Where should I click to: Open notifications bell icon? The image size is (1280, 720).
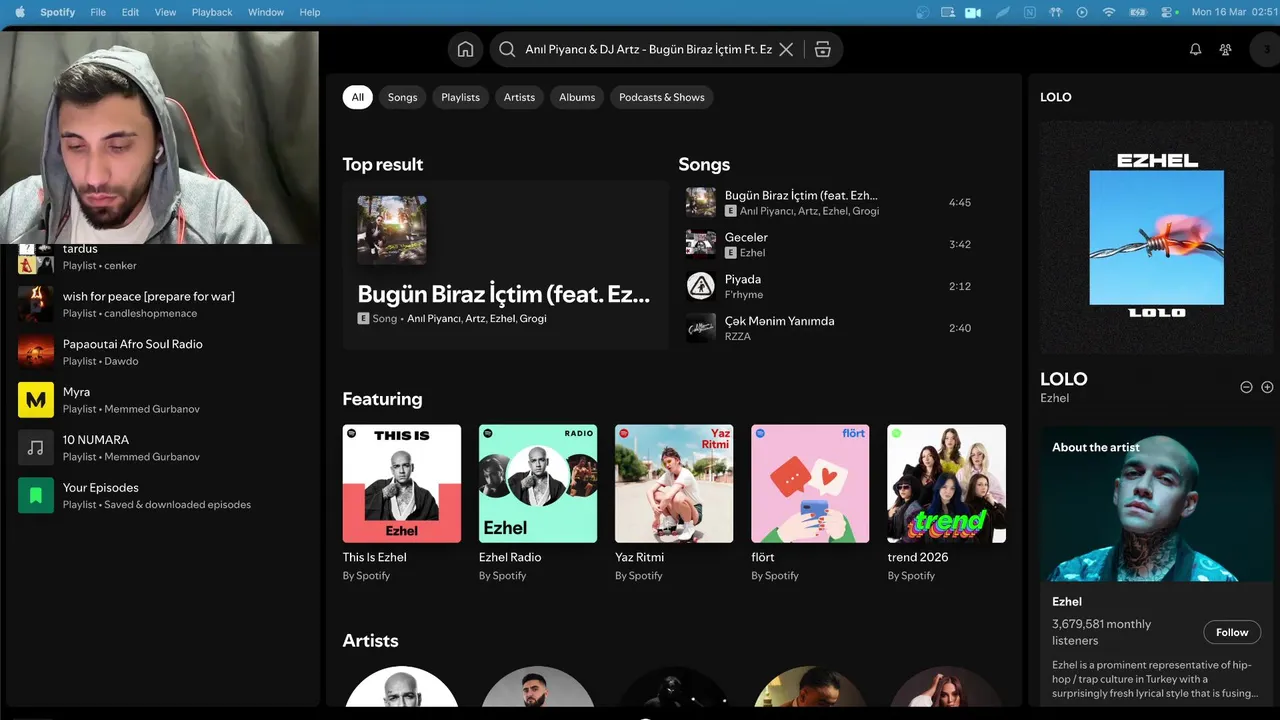1195,49
